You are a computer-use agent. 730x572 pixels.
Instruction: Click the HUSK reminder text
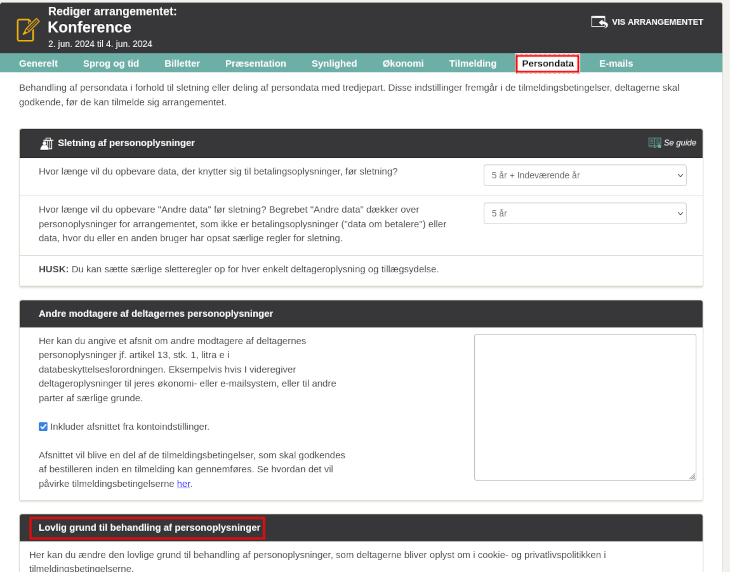[238, 269]
